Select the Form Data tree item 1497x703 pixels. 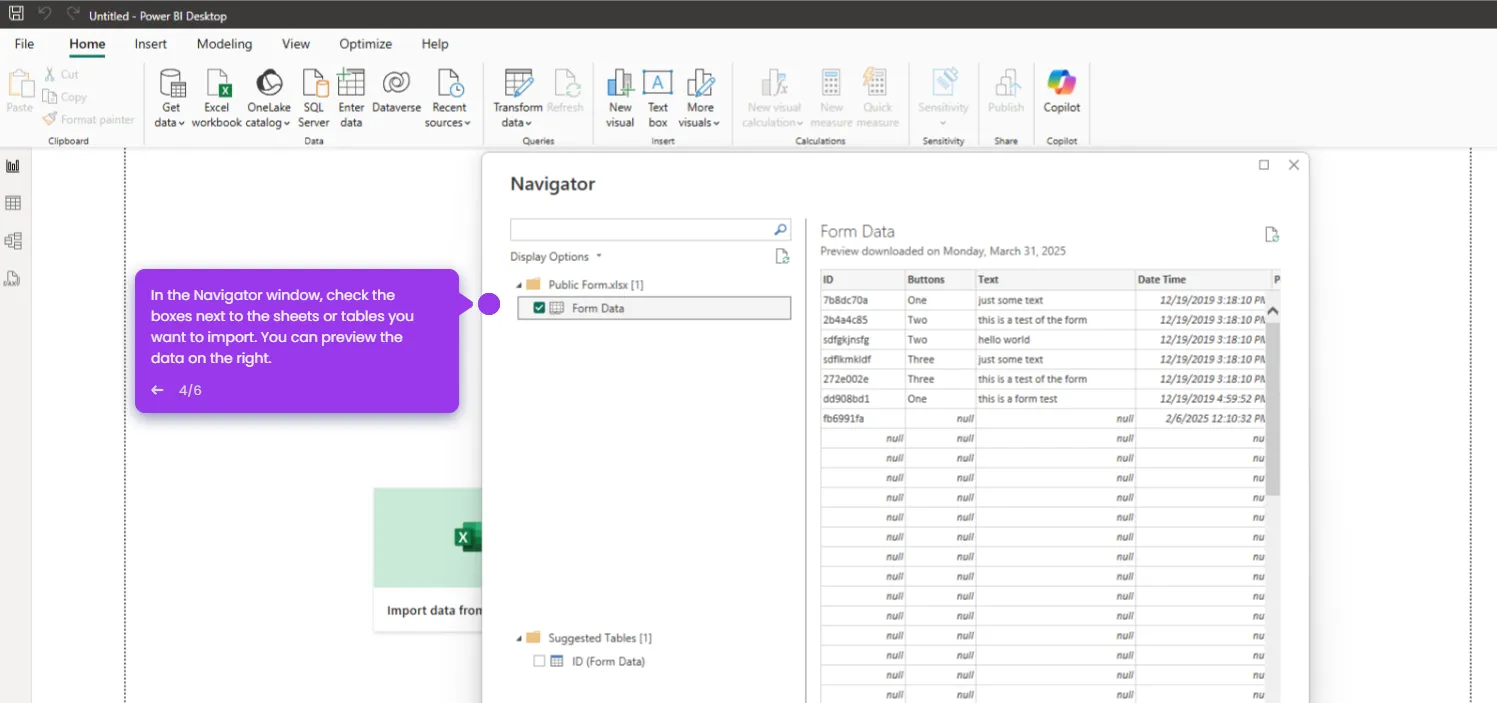point(654,308)
